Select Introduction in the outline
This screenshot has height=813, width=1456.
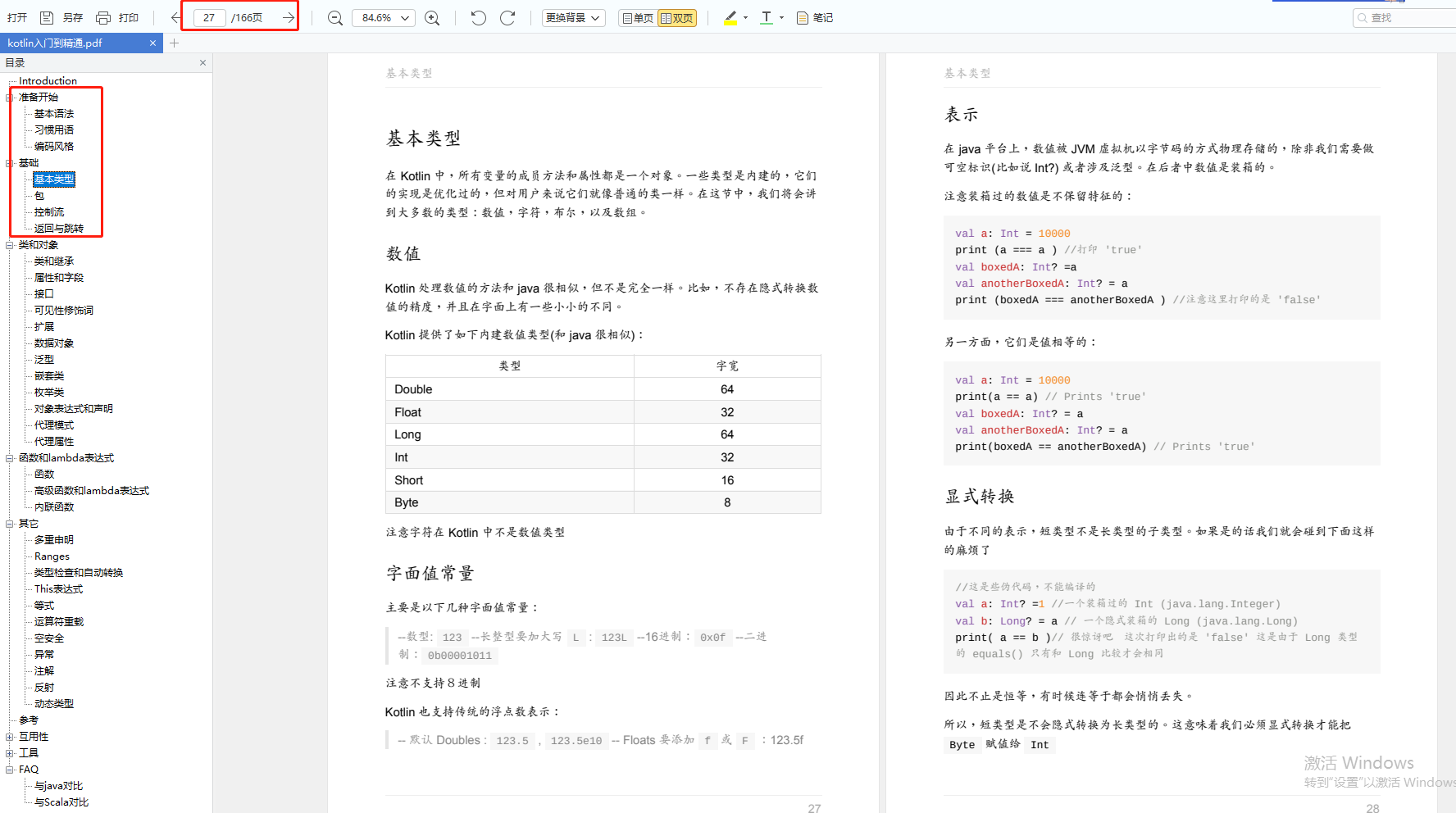pos(48,80)
